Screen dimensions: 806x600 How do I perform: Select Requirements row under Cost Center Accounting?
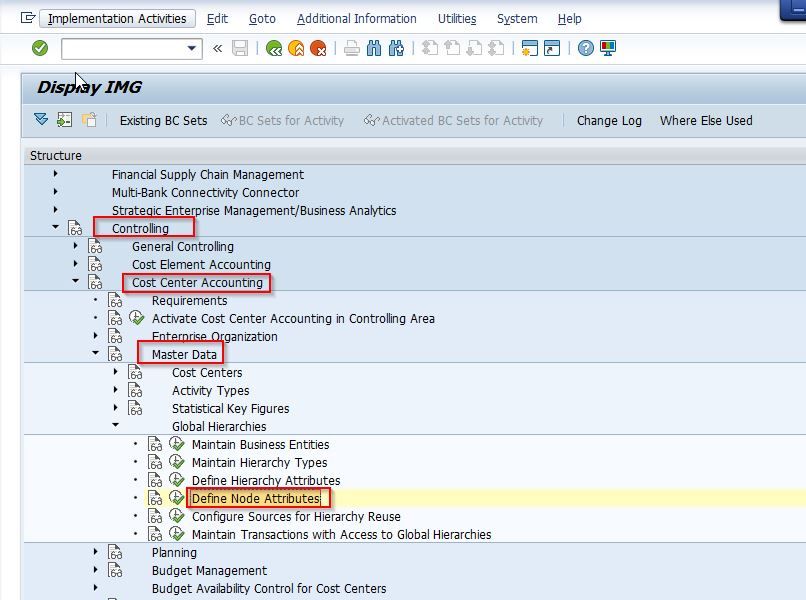click(x=189, y=301)
